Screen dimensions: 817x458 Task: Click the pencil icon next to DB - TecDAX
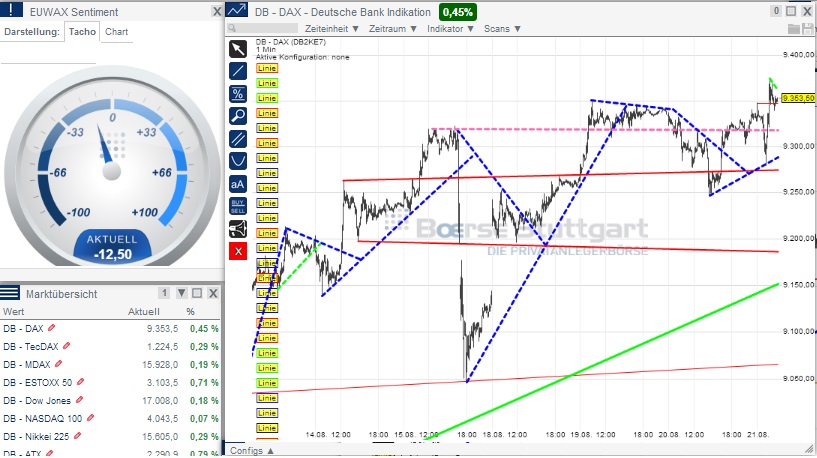point(66,346)
